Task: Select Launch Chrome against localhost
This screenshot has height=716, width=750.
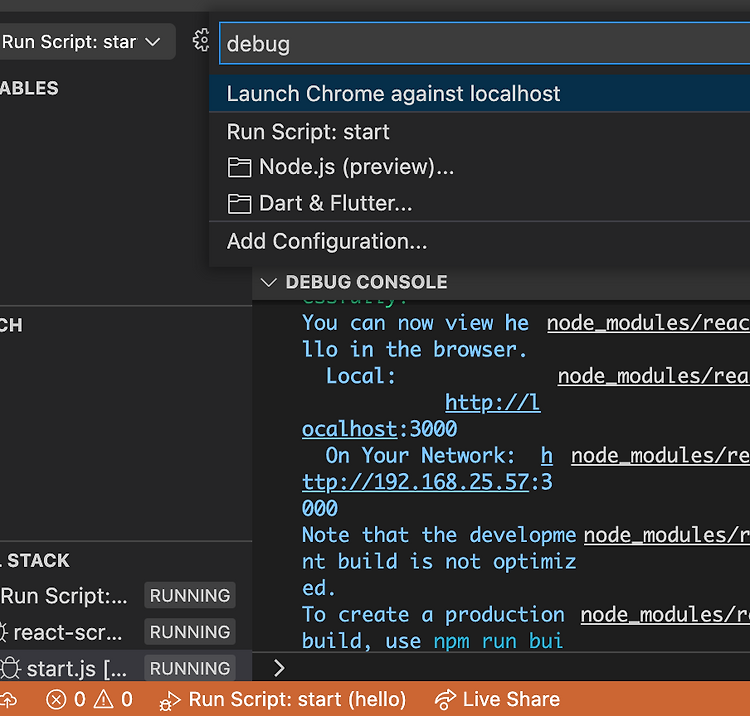Action: tap(393, 94)
